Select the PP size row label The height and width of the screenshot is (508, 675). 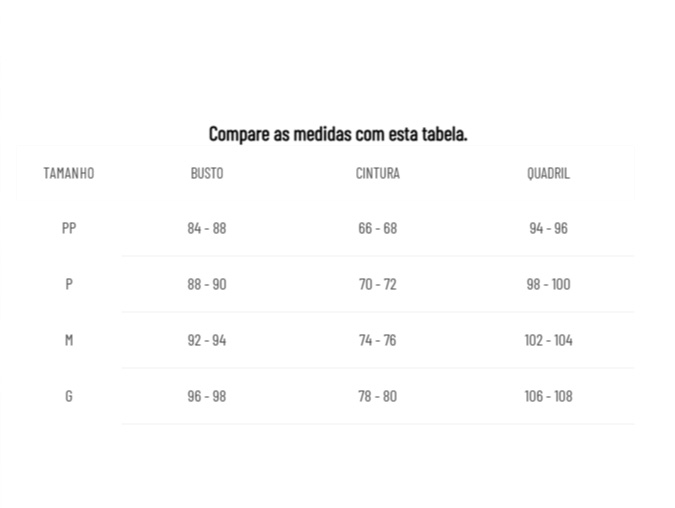click(69, 228)
